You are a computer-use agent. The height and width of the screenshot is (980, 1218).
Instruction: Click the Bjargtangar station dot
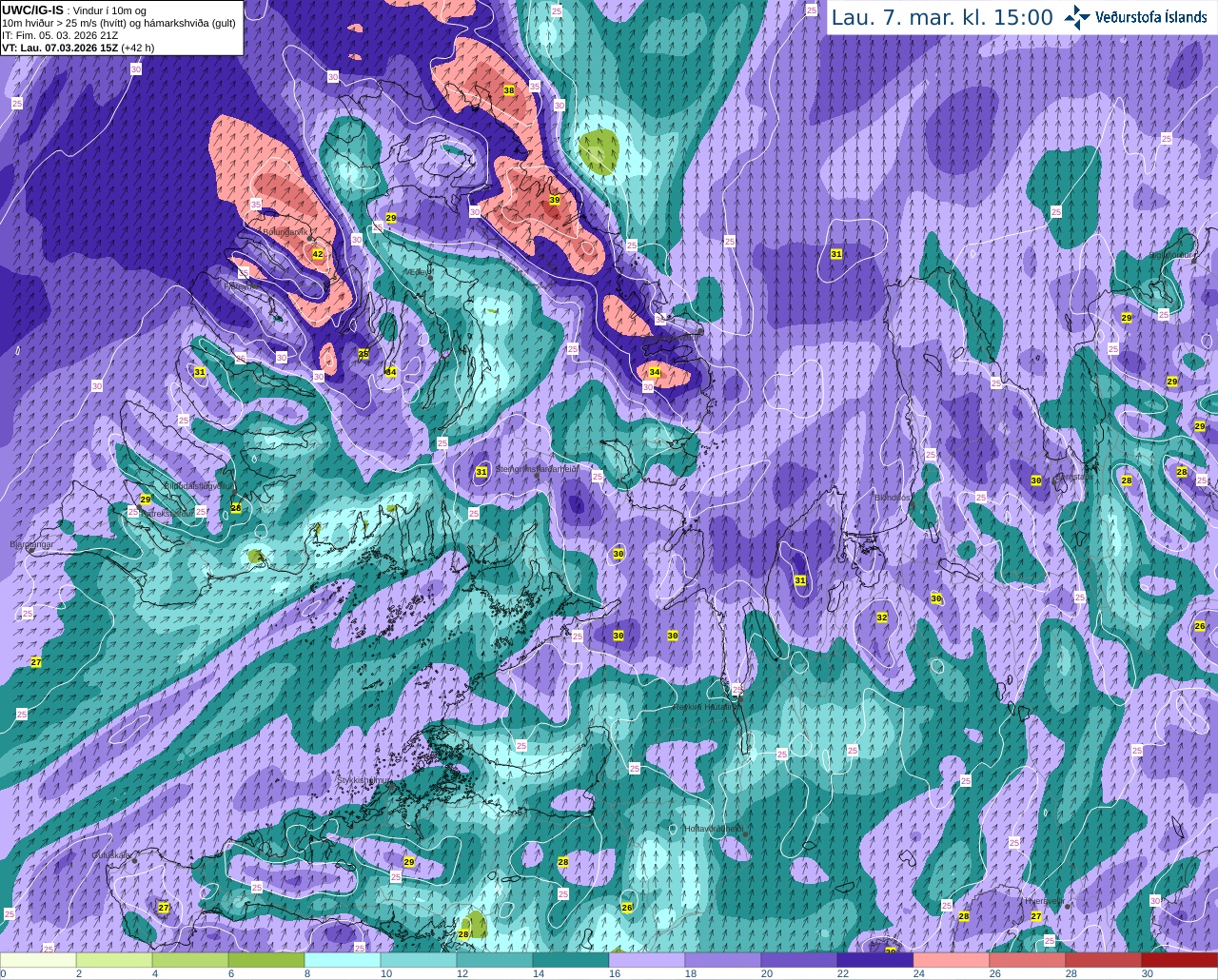pos(31,550)
